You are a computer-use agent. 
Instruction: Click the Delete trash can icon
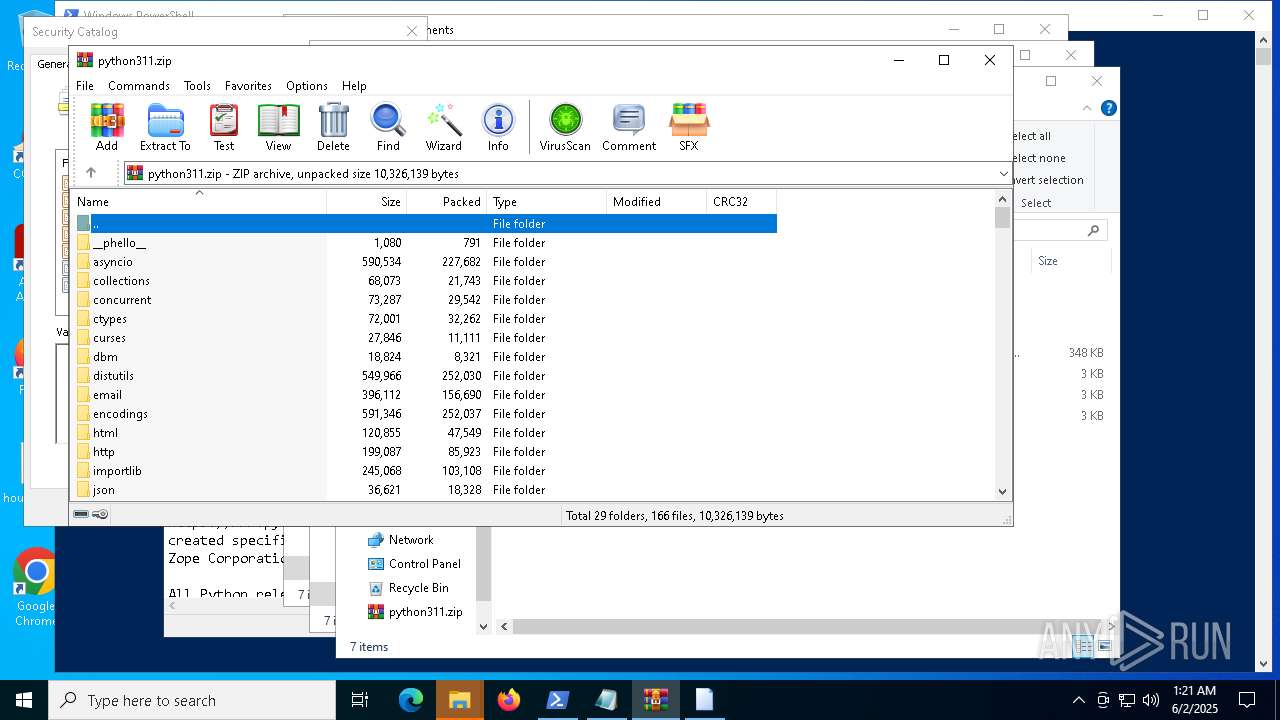(x=333, y=127)
